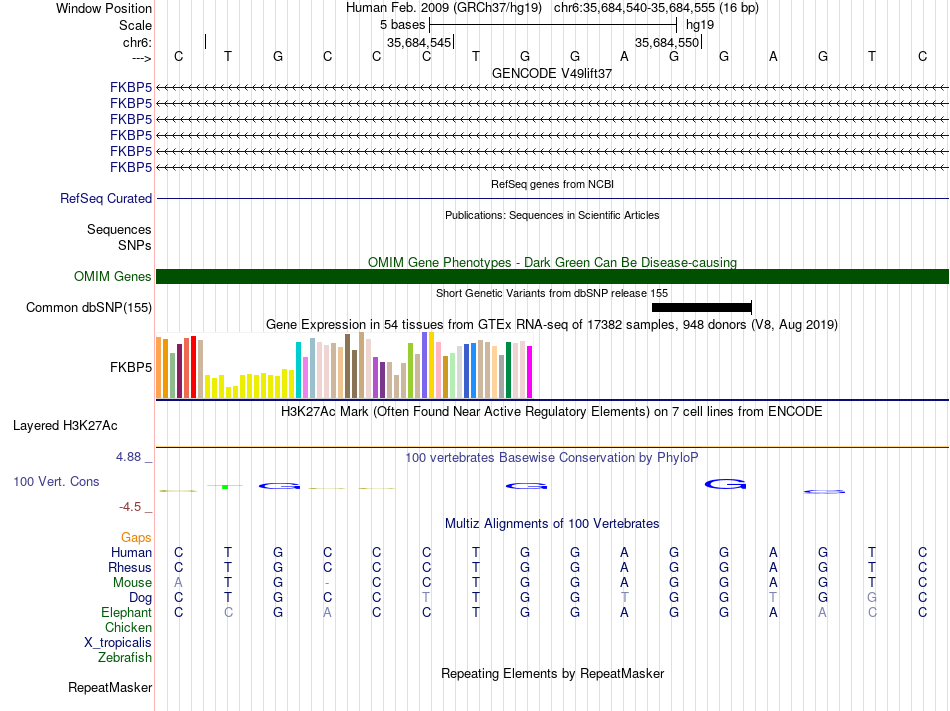The width and height of the screenshot is (950, 711).
Task: Click the 4.88 conservation scale value
Action: point(128,457)
